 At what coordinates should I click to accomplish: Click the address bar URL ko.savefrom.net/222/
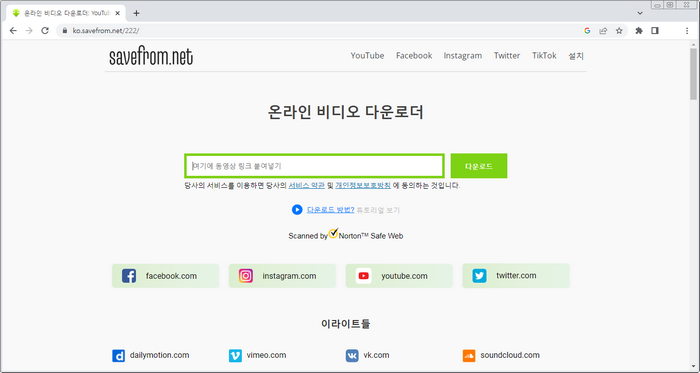pyautogui.click(x=106, y=31)
